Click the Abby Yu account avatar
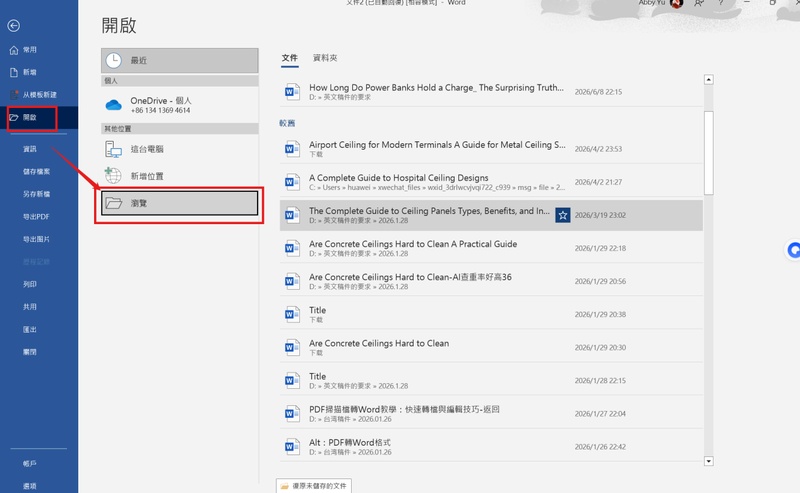Viewport: 800px width, 493px height. click(677, 4)
